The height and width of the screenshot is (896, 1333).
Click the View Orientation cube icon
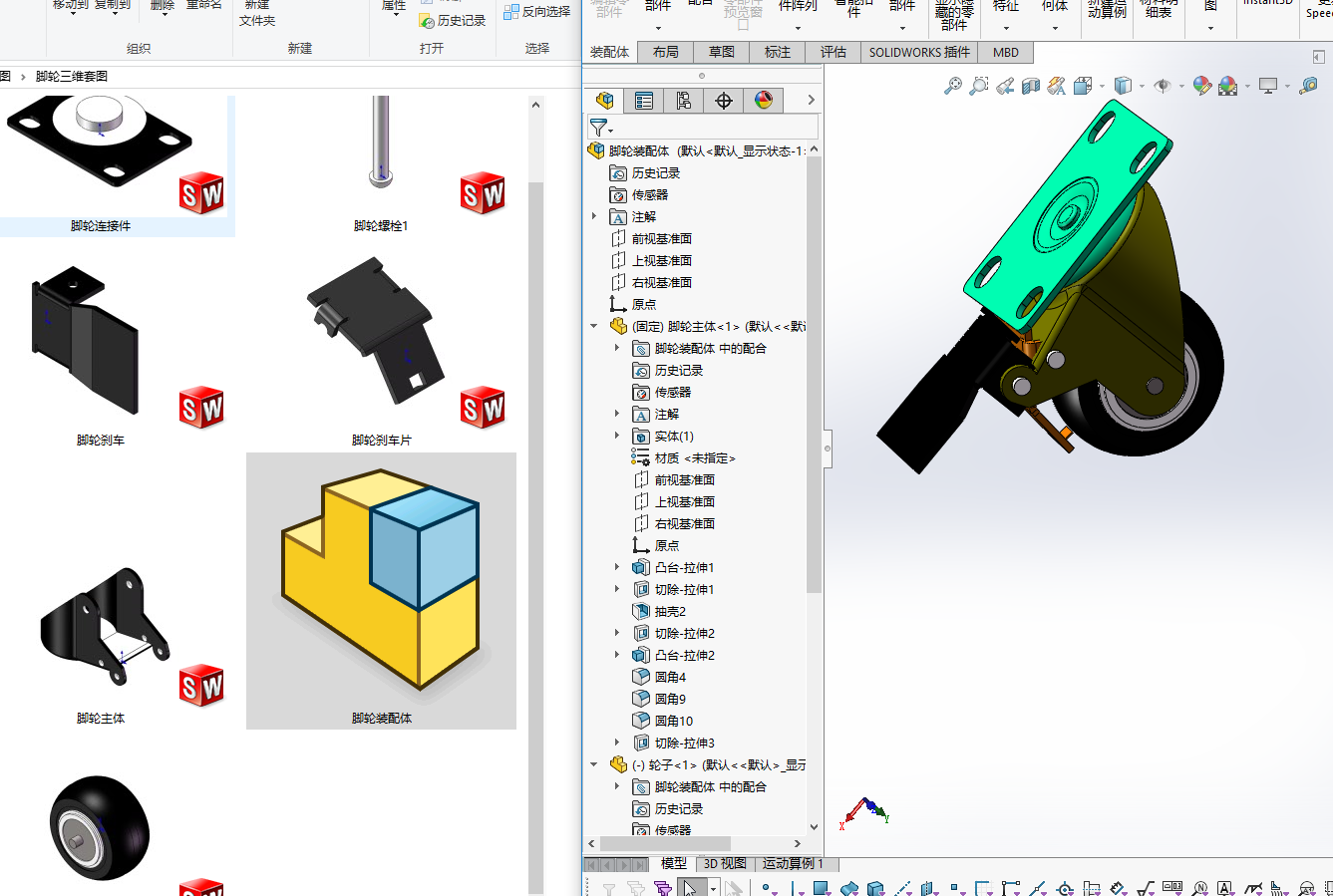click(1083, 86)
